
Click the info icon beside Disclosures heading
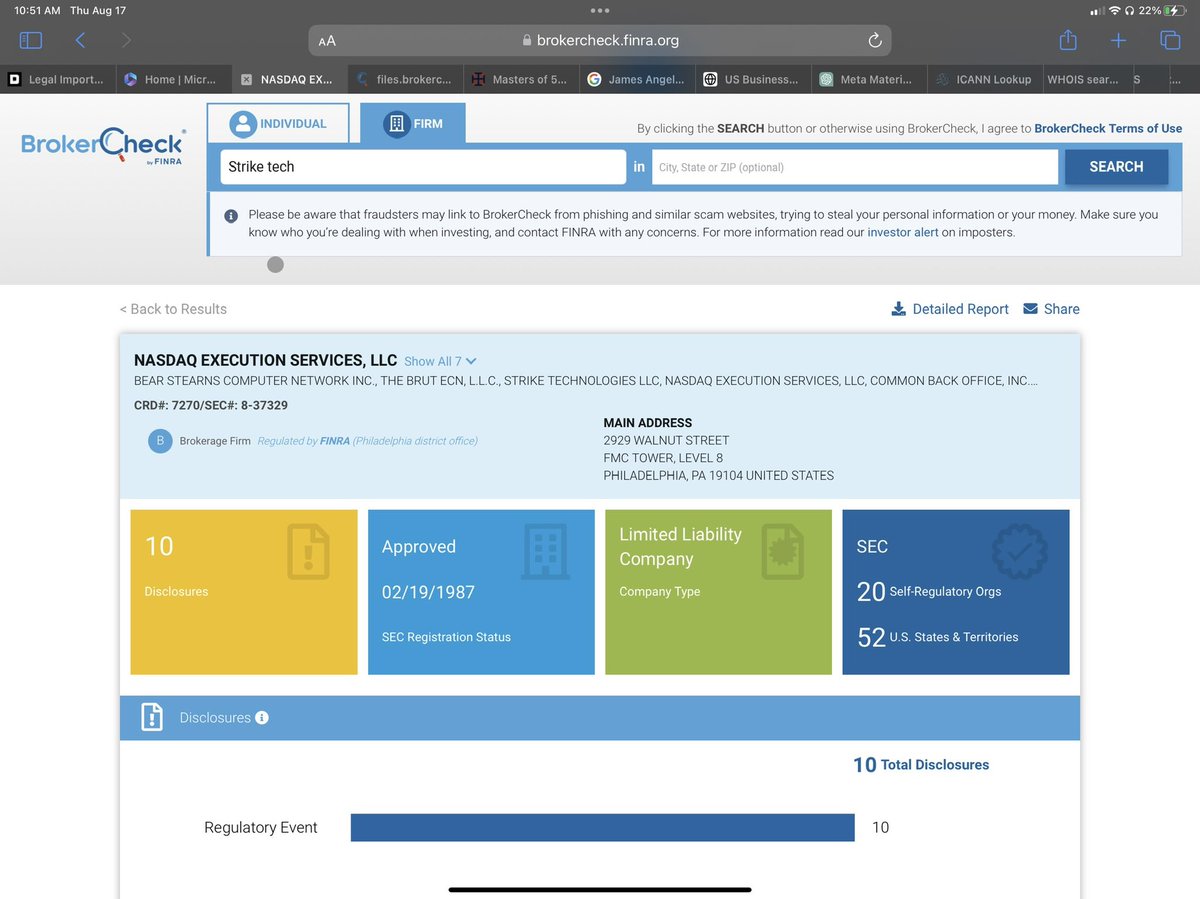click(x=262, y=718)
